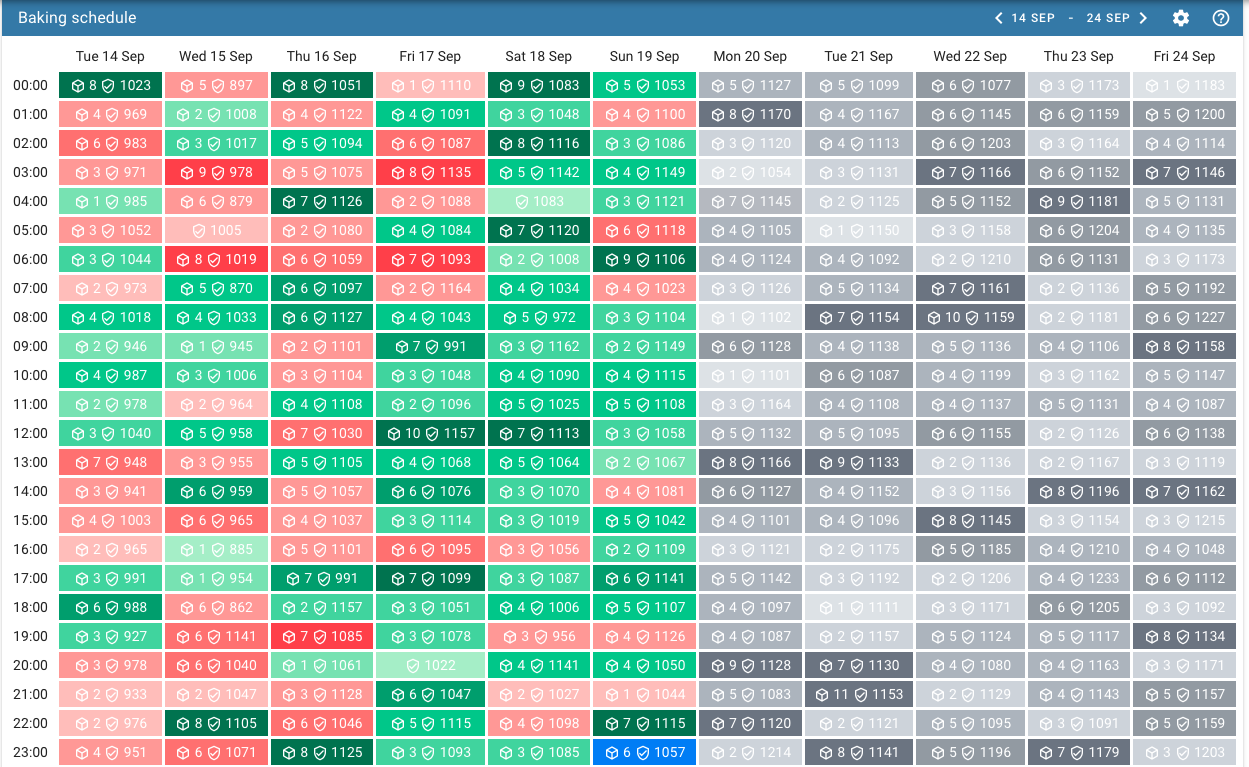Open Tue 14 Sep cell 8 / 1023
The height and width of the screenshot is (767, 1249).
110,86
